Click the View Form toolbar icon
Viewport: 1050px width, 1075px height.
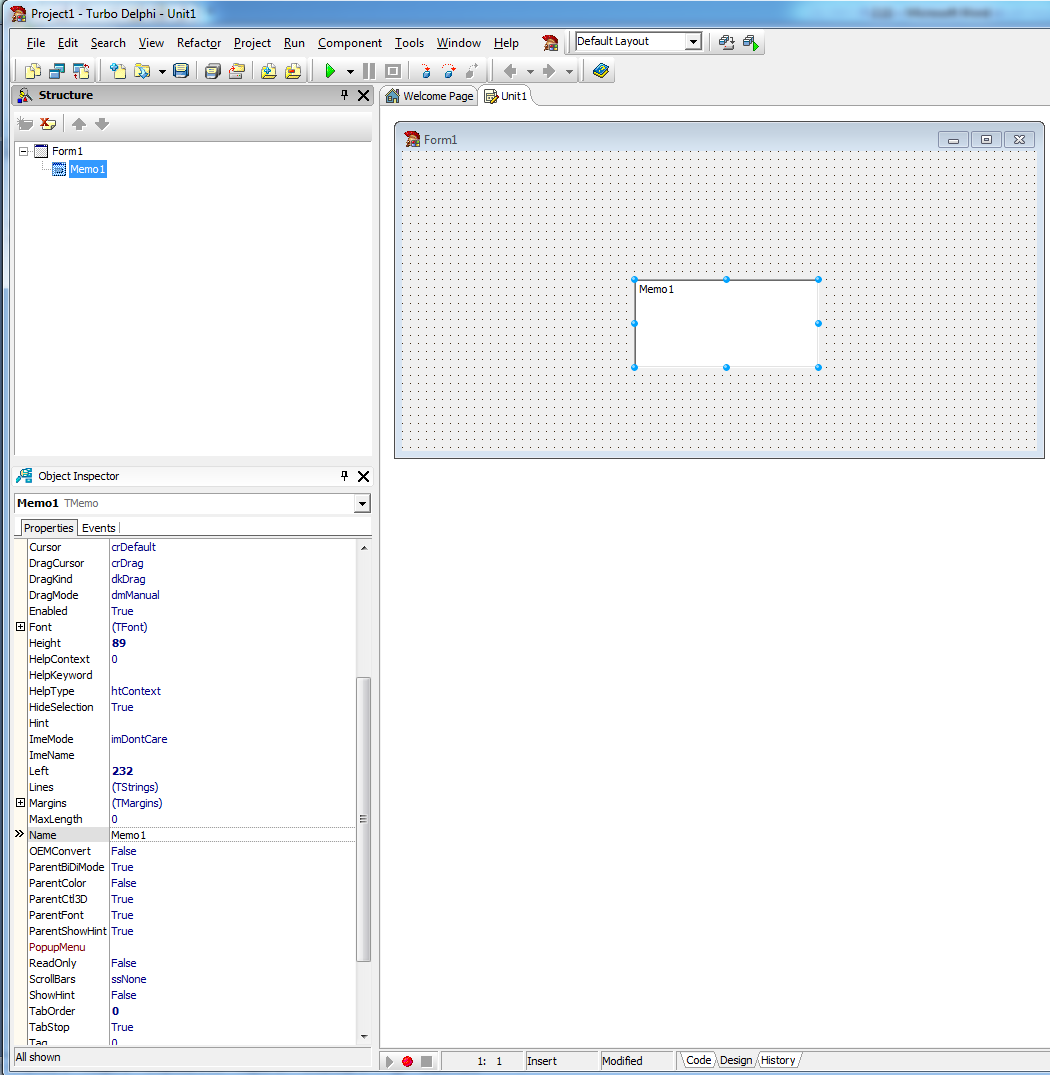(57, 71)
